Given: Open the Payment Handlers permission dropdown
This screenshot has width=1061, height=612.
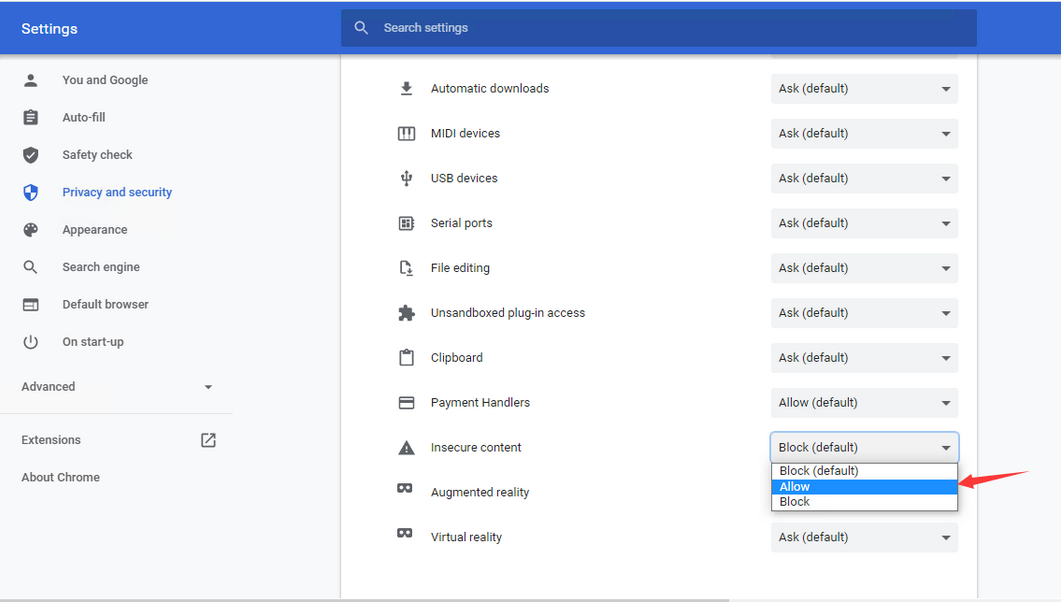Looking at the screenshot, I should [x=864, y=403].
